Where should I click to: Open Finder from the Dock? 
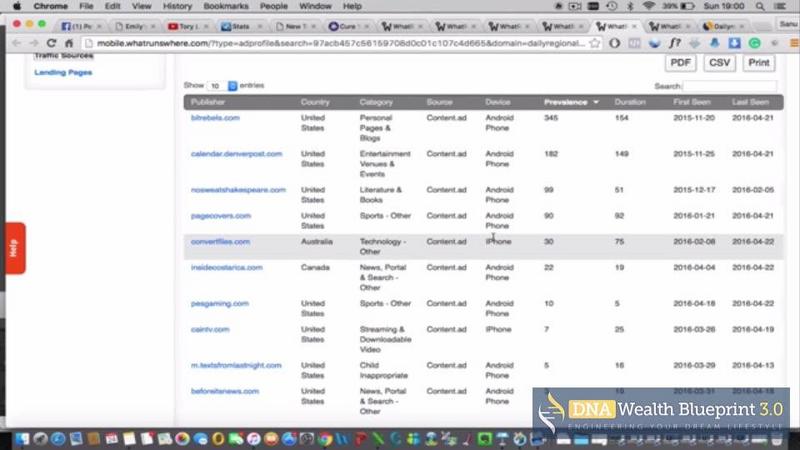[x=22, y=439]
